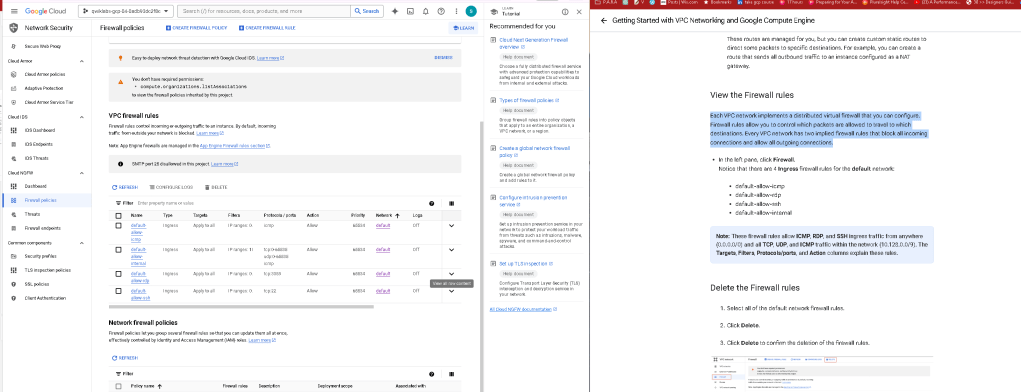Expand the default-allow-ssh row details

pos(451,291)
